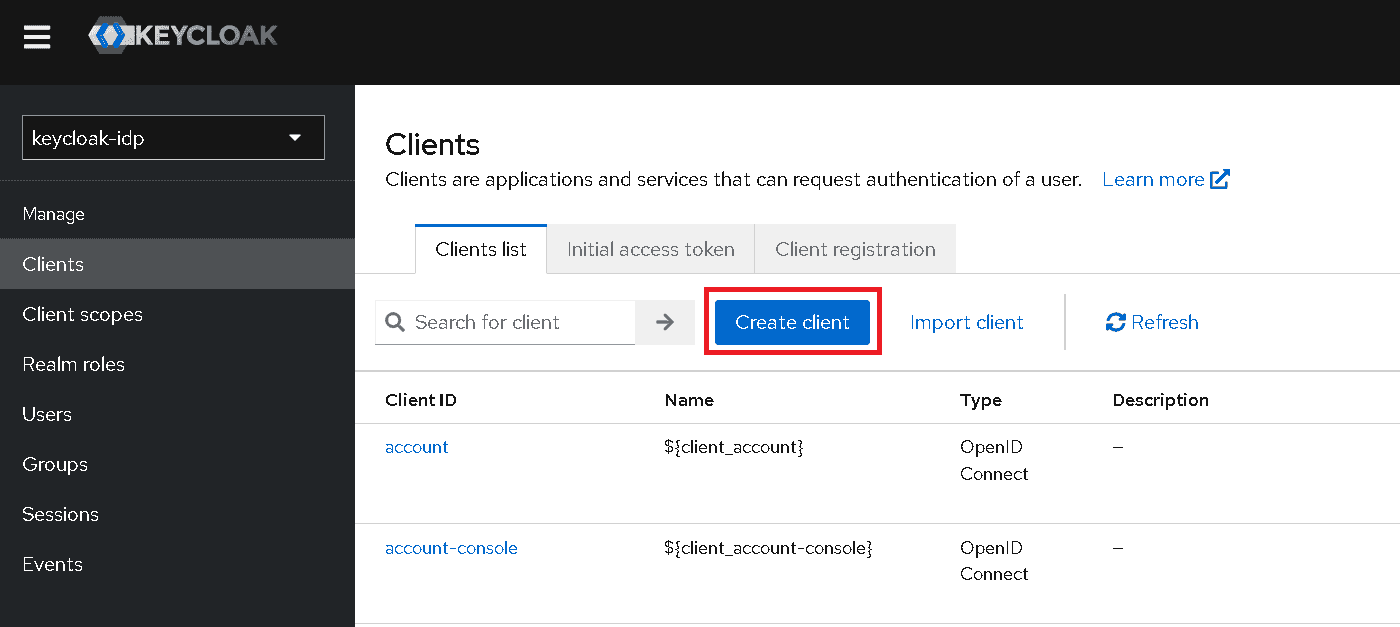This screenshot has width=1400, height=627.
Task: Click the magnifying glass search icon
Action: (x=395, y=322)
